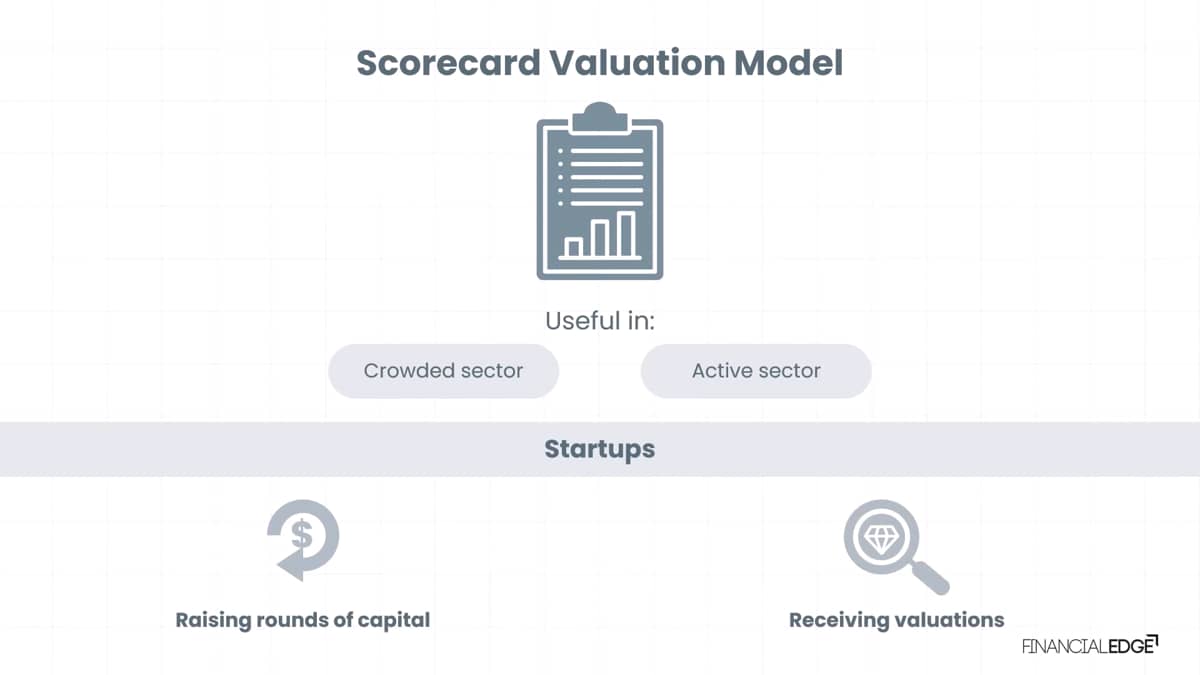The width and height of the screenshot is (1200, 675).
Task: Click the dollar sign in the circular arrow
Action: tap(303, 535)
